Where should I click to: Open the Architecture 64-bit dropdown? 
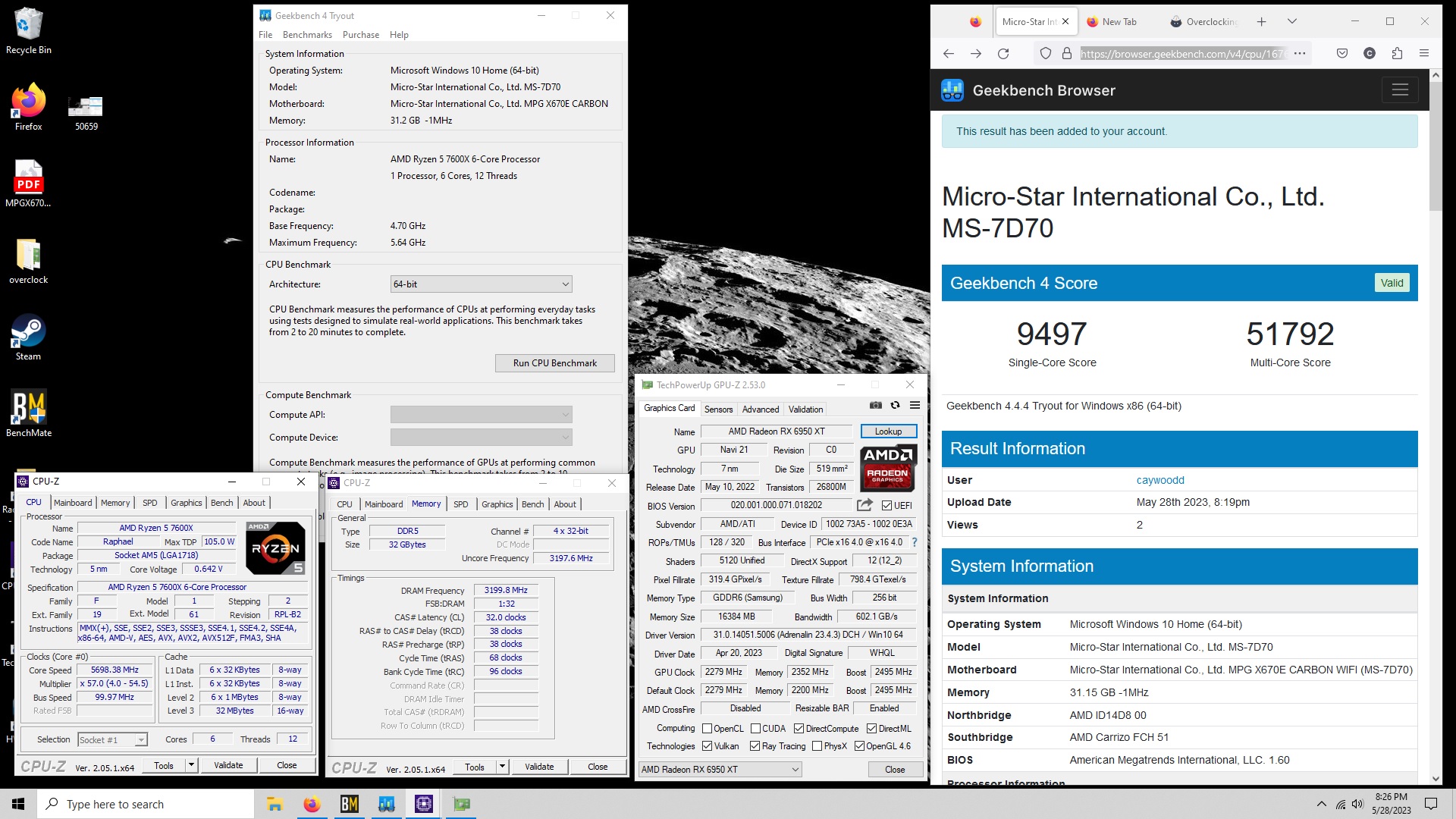481,284
